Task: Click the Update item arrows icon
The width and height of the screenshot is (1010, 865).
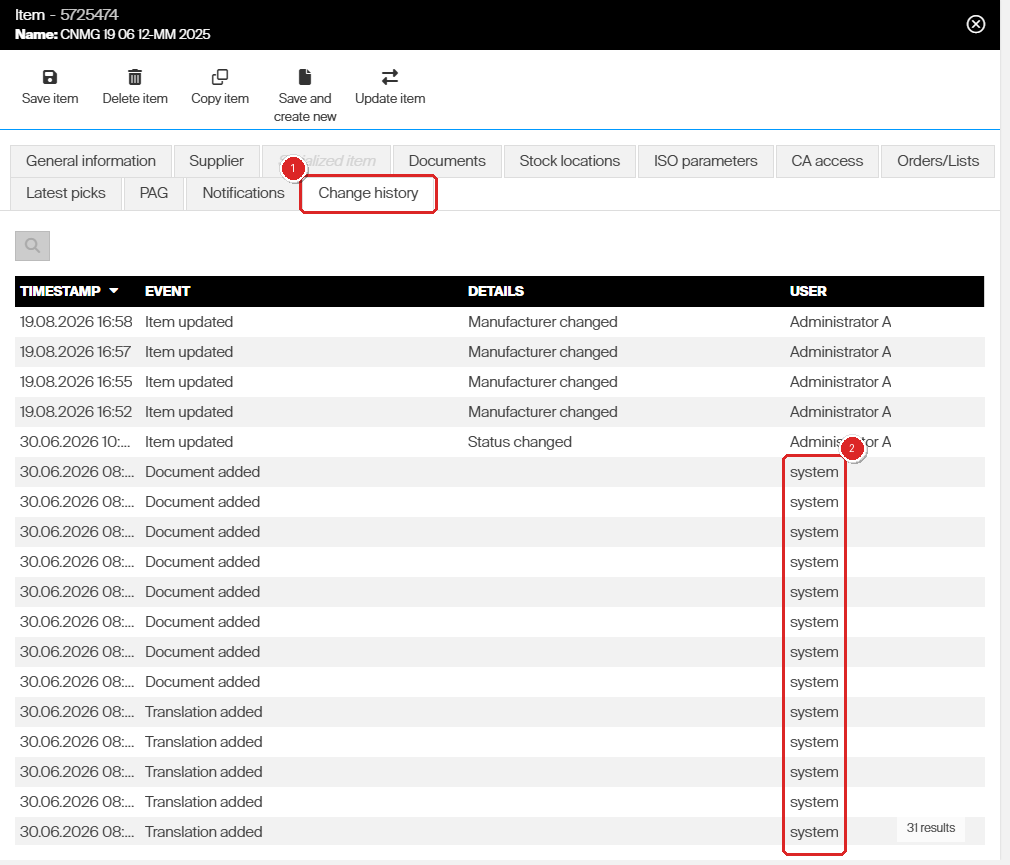Action: point(390,77)
